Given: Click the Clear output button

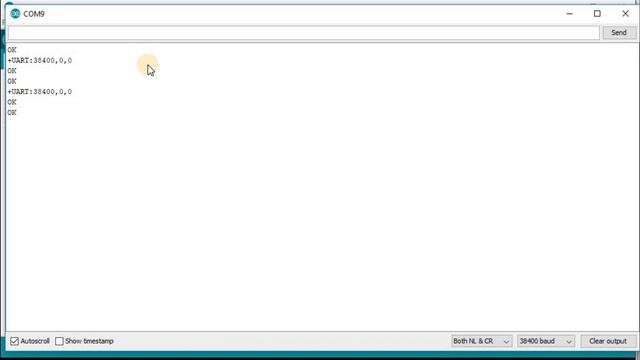Looking at the screenshot, I should pos(608,341).
